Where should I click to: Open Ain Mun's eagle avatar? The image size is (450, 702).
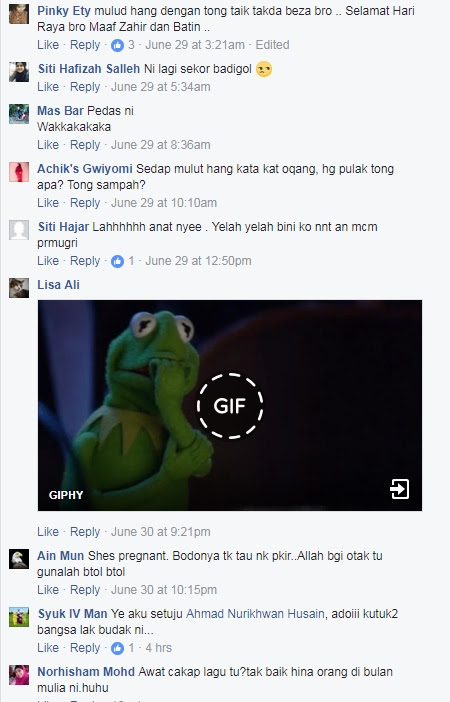[x=19, y=559]
